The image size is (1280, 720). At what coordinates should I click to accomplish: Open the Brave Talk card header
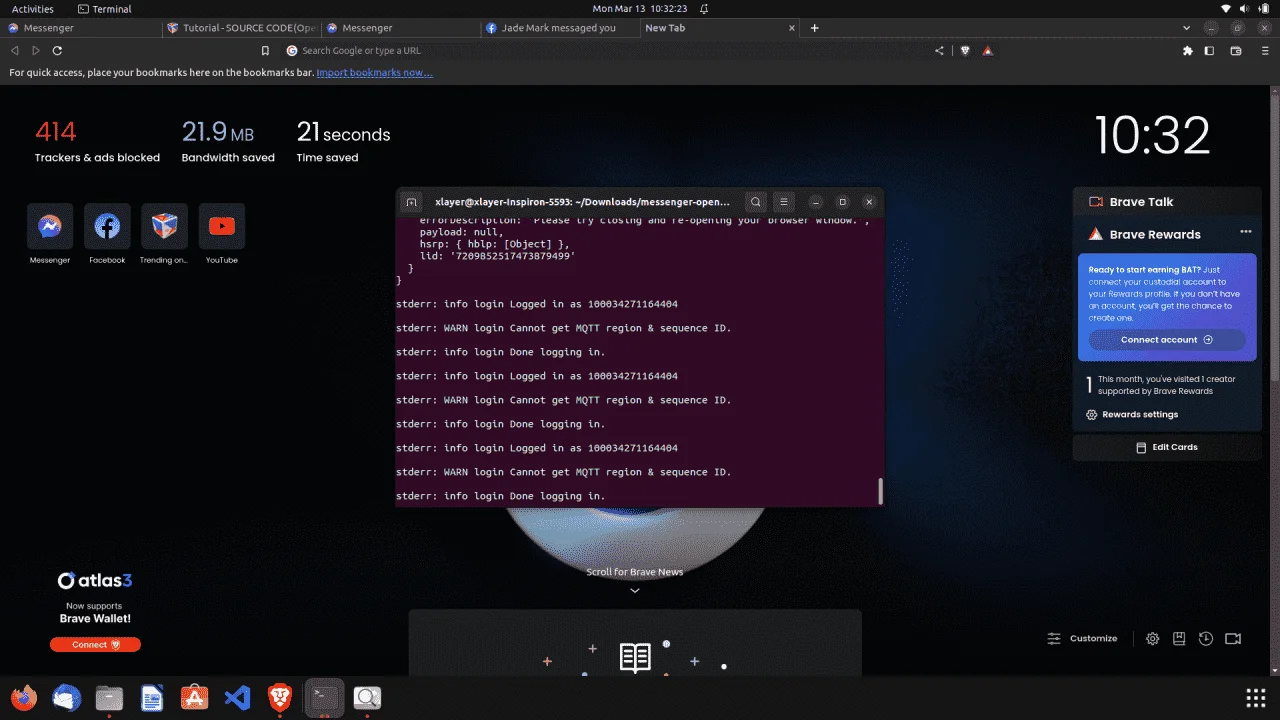coord(1167,202)
